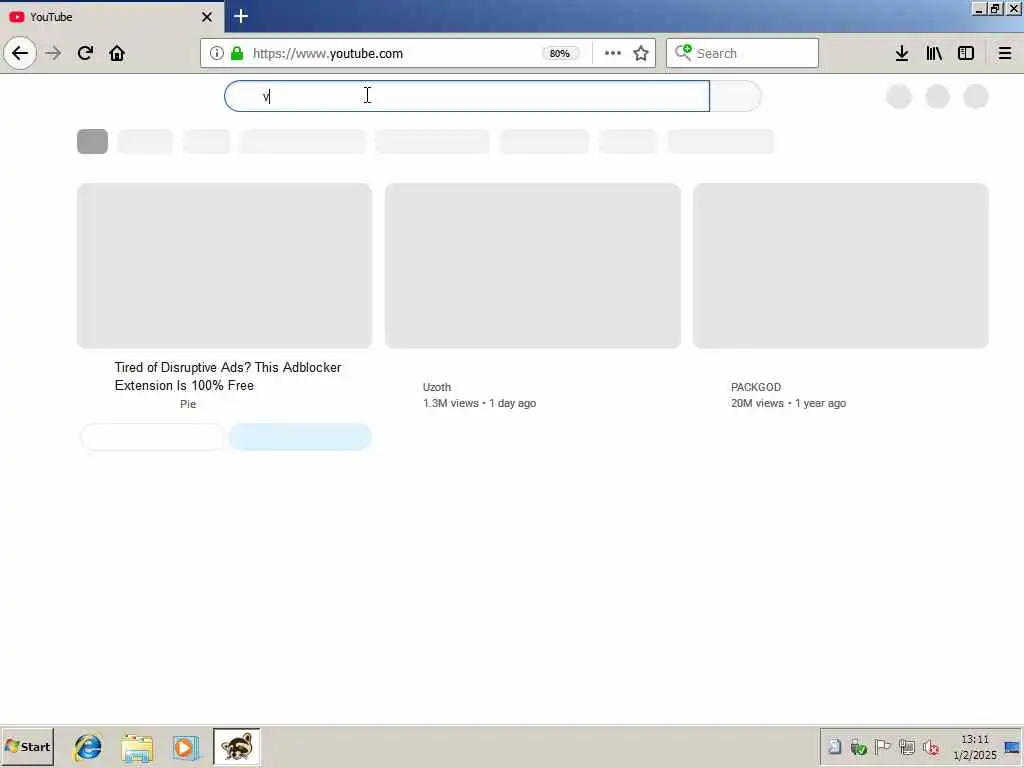Open the browser home page icon
The image size is (1024, 768).
117,53
